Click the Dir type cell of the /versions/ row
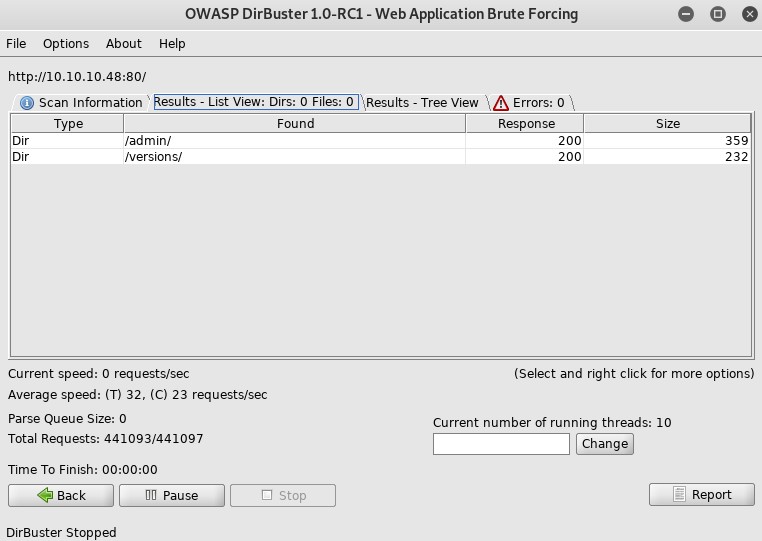This screenshot has width=762, height=541. click(68, 157)
